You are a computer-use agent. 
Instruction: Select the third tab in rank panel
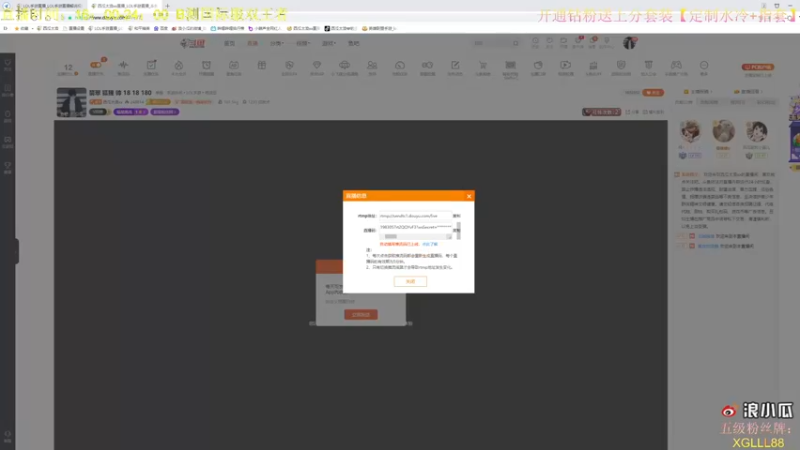coord(737,102)
